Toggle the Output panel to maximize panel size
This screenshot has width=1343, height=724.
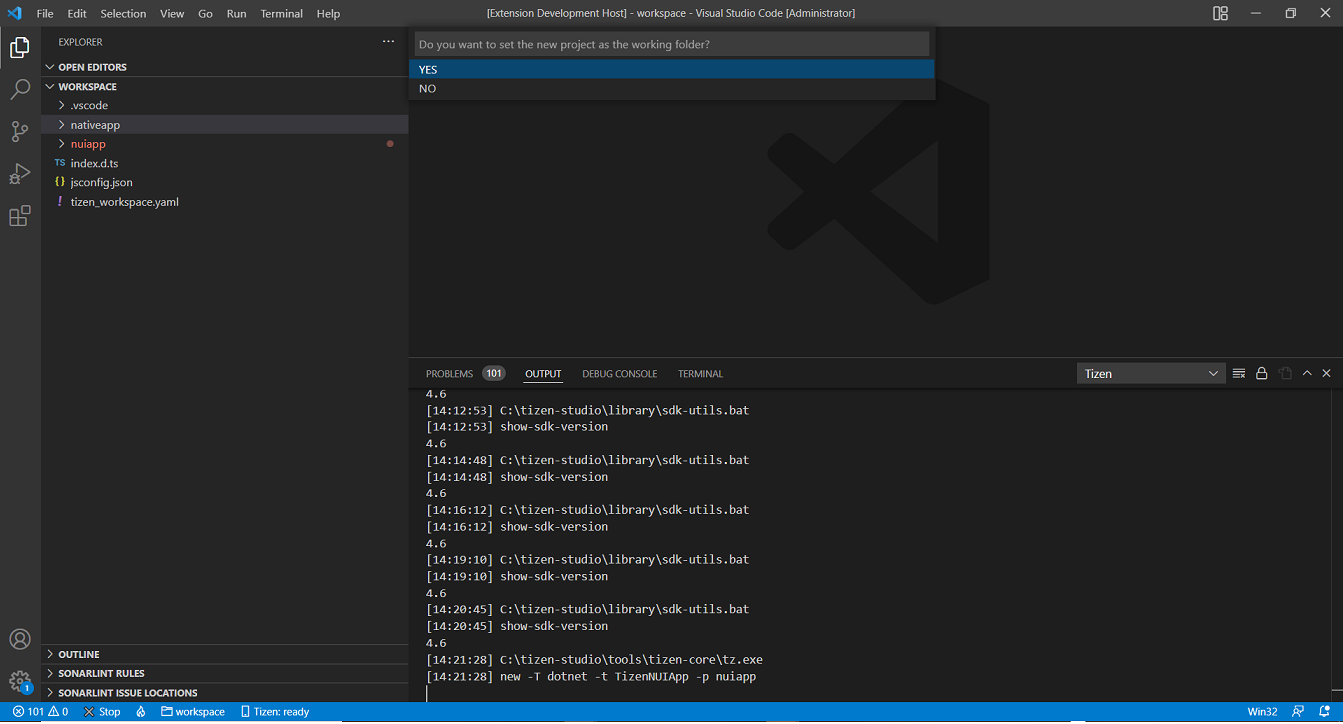pyautogui.click(x=1306, y=372)
